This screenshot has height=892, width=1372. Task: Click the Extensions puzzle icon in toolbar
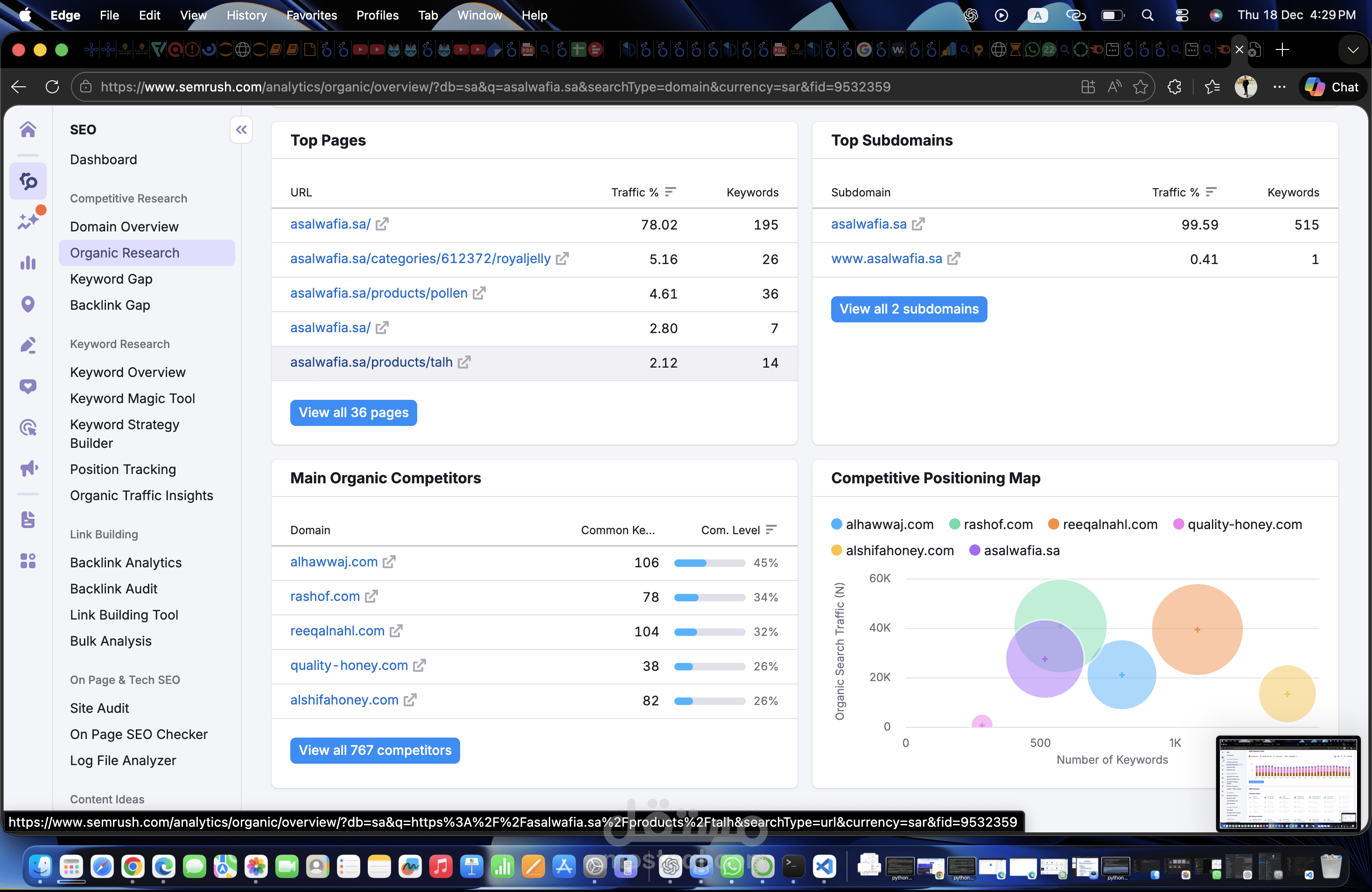(1174, 87)
